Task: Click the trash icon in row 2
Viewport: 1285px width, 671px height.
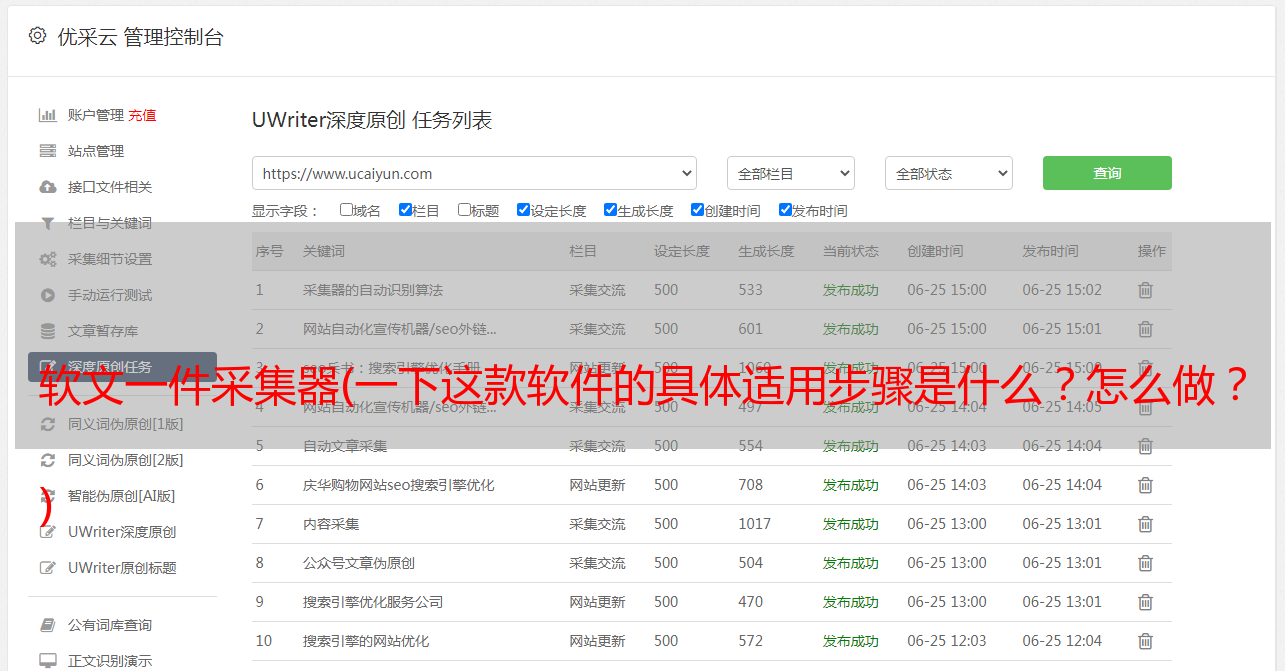Action: (x=1145, y=329)
